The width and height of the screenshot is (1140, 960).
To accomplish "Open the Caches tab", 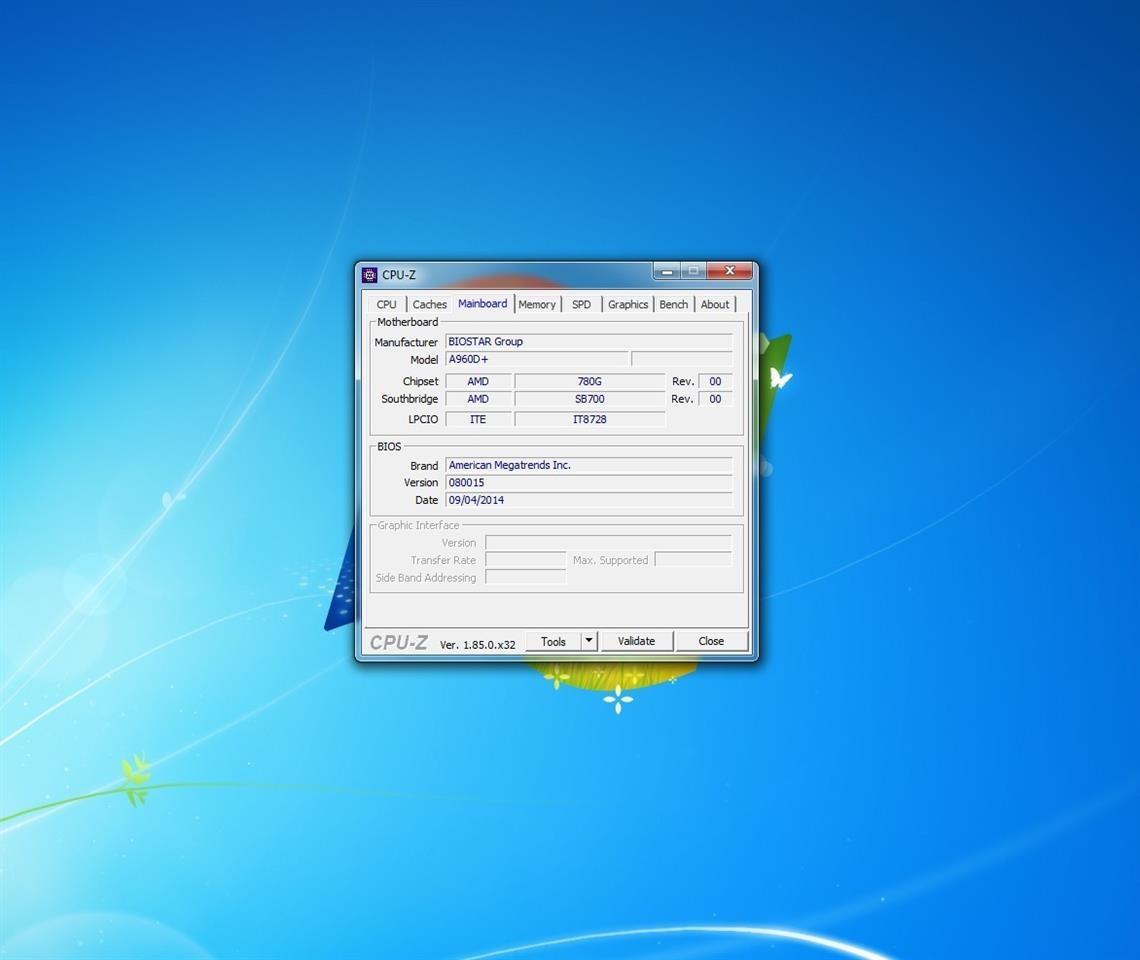I will coord(429,304).
